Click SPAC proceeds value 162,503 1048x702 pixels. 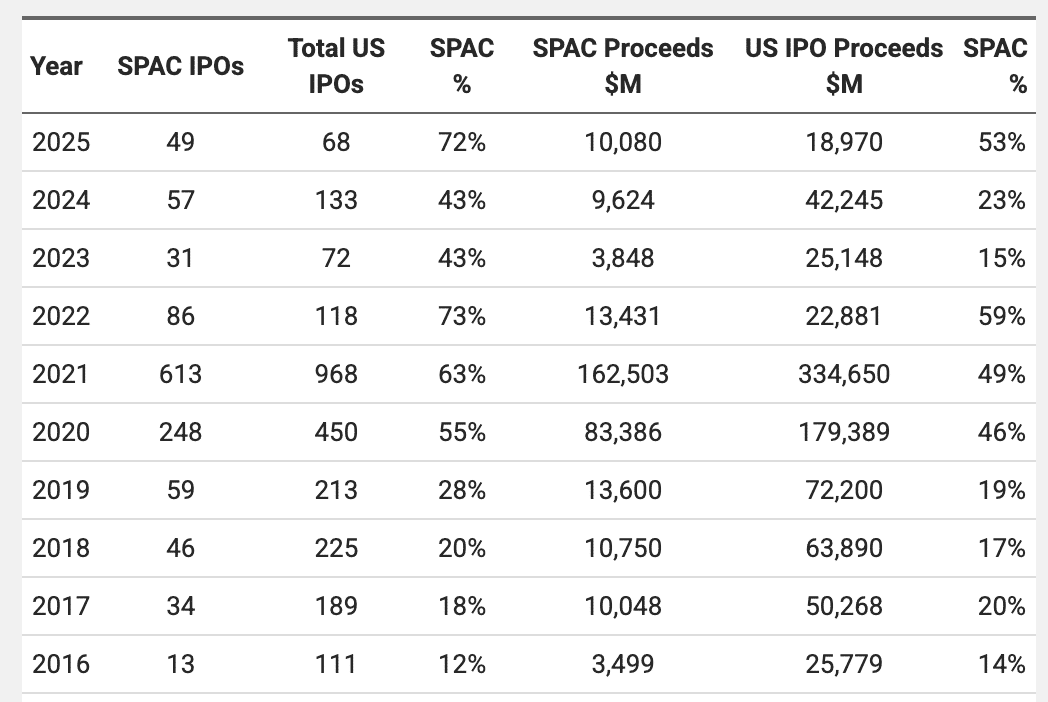pos(623,374)
